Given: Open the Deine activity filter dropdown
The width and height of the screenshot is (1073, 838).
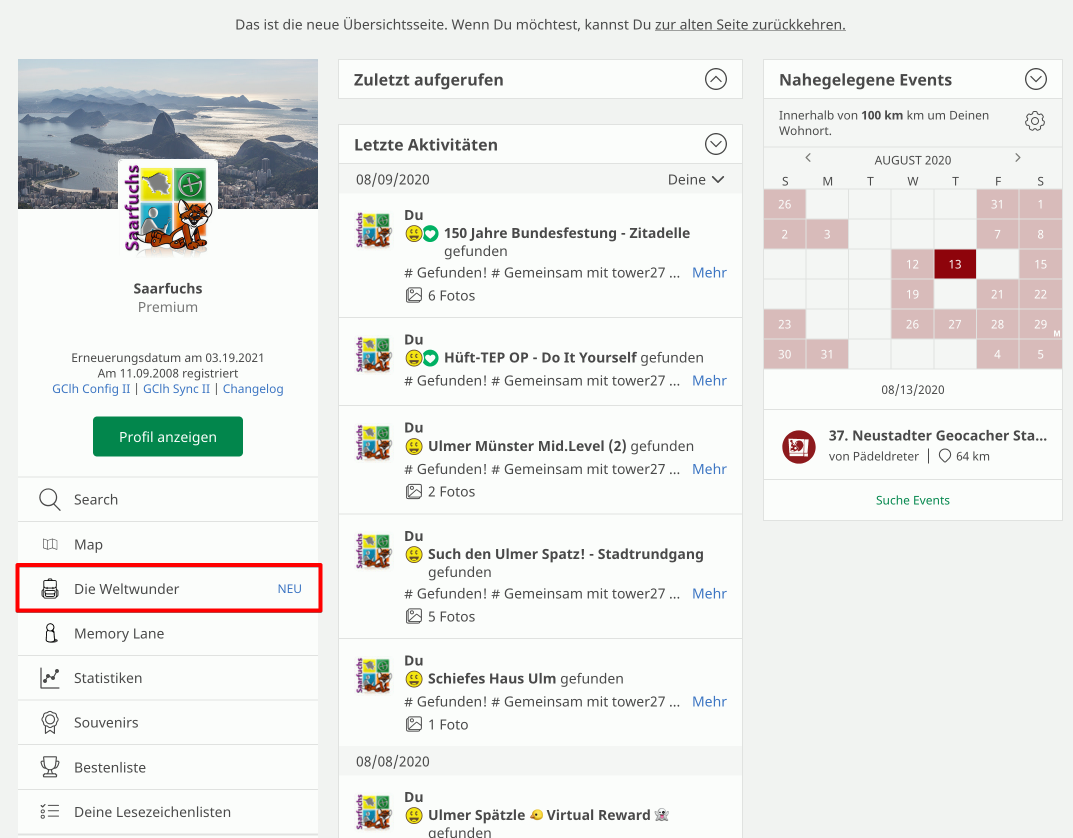Looking at the screenshot, I should click(x=696, y=179).
